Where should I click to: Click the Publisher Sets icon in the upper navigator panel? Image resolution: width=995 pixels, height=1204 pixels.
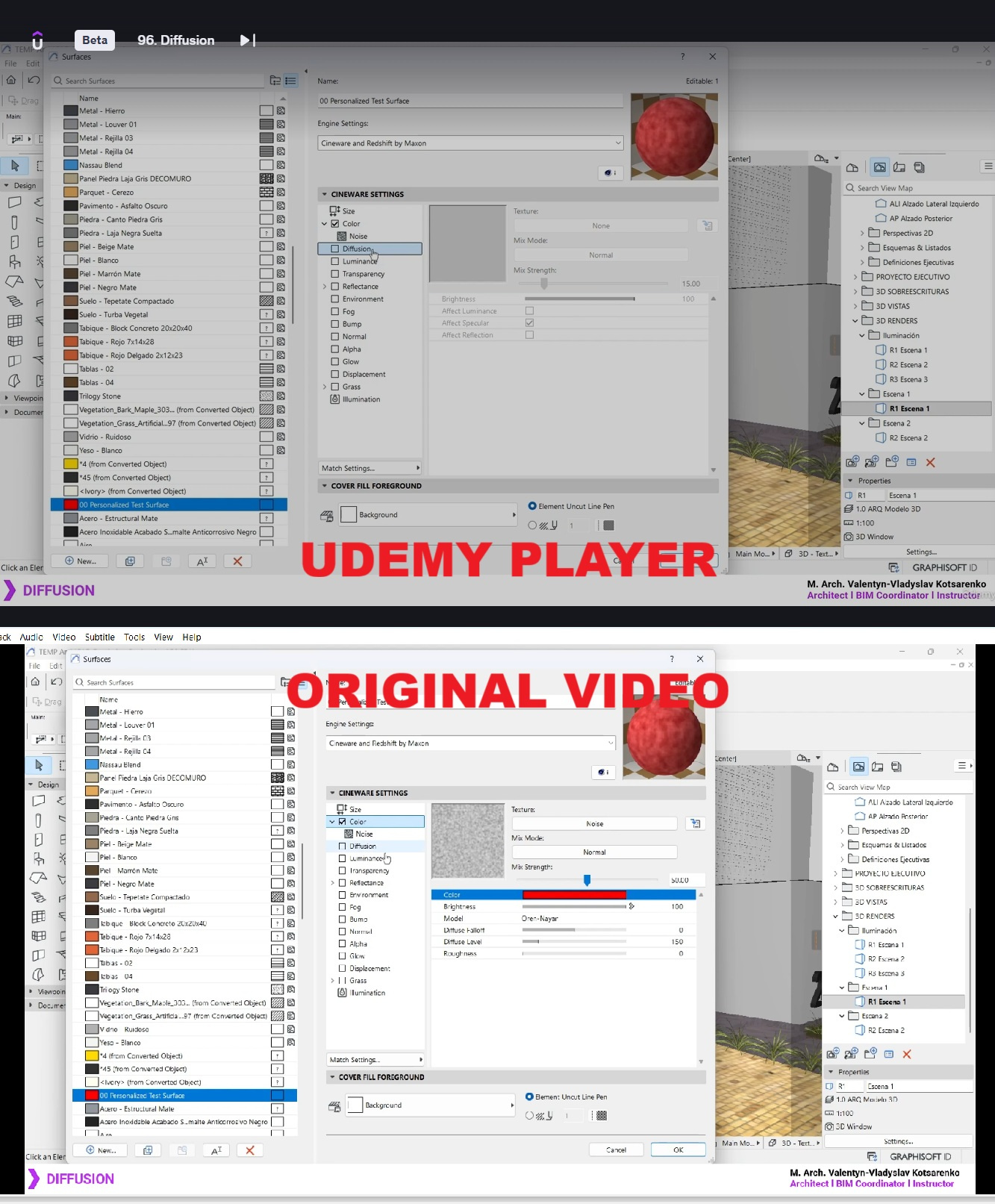[x=919, y=167]
